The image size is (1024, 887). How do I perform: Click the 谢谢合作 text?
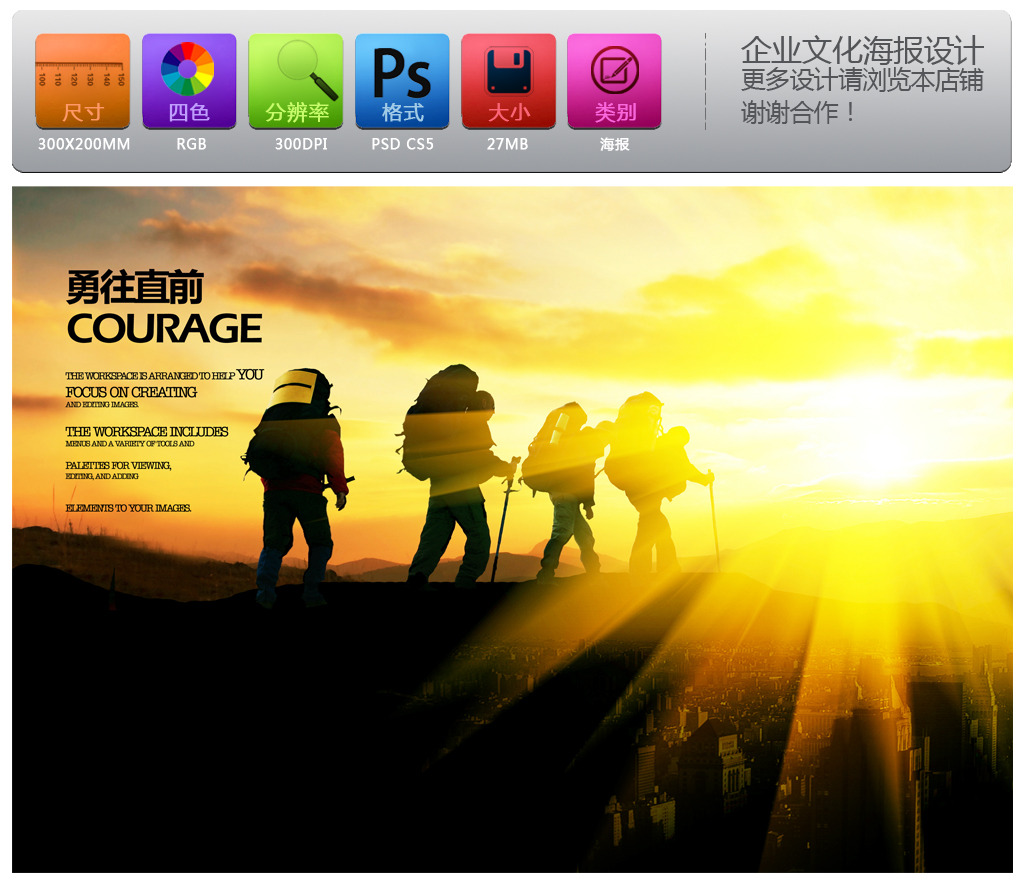pos(799,112)
